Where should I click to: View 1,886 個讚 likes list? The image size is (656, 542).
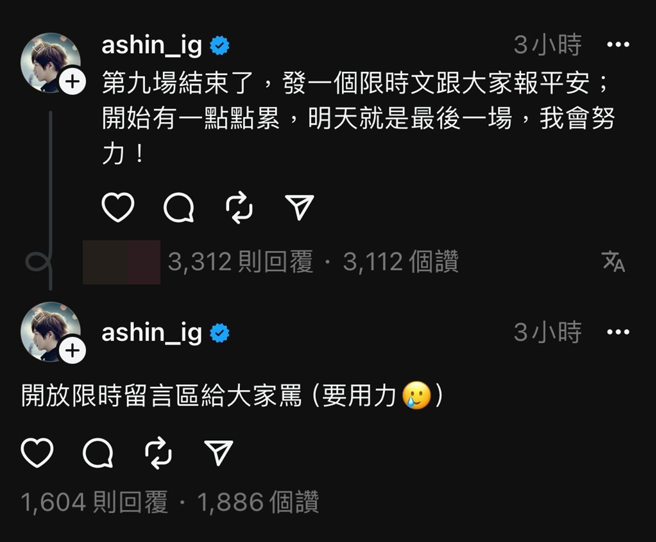258,502
